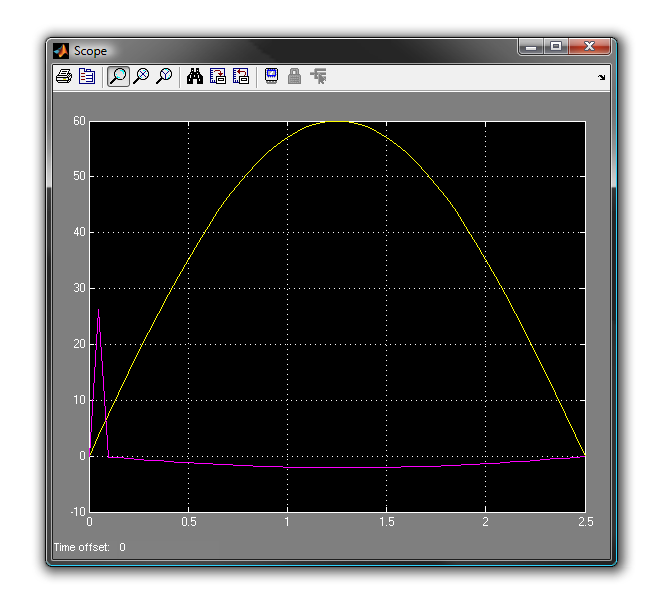Click the Print icon in the toolbar
The width and height of the screenshot is (654, 594).
(x=63, y=76)
